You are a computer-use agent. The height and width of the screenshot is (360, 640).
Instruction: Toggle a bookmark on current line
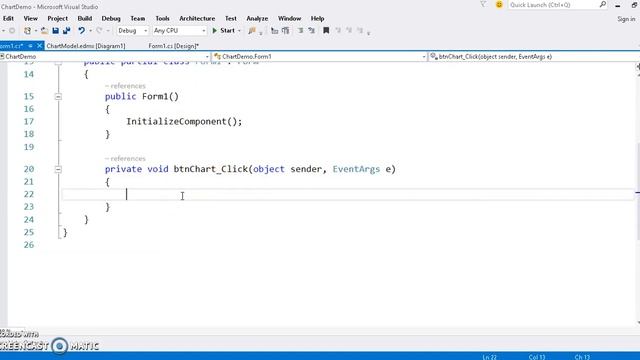click(326, 31)
